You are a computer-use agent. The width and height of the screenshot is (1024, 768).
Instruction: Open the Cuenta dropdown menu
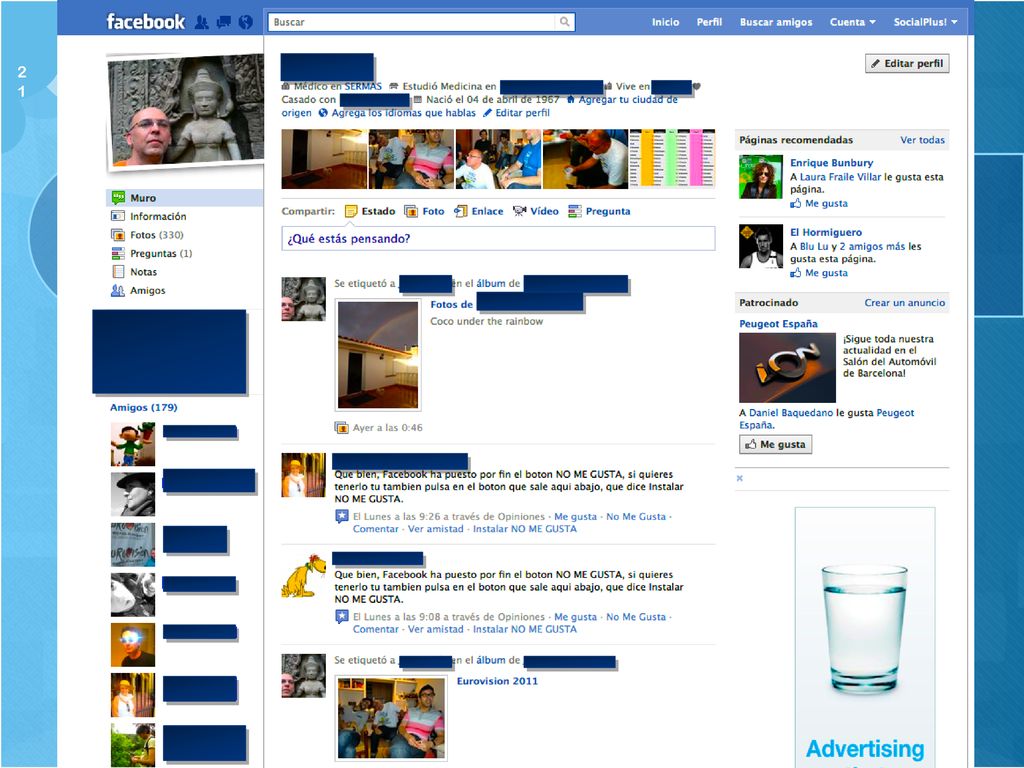click(x=852, y=22)
